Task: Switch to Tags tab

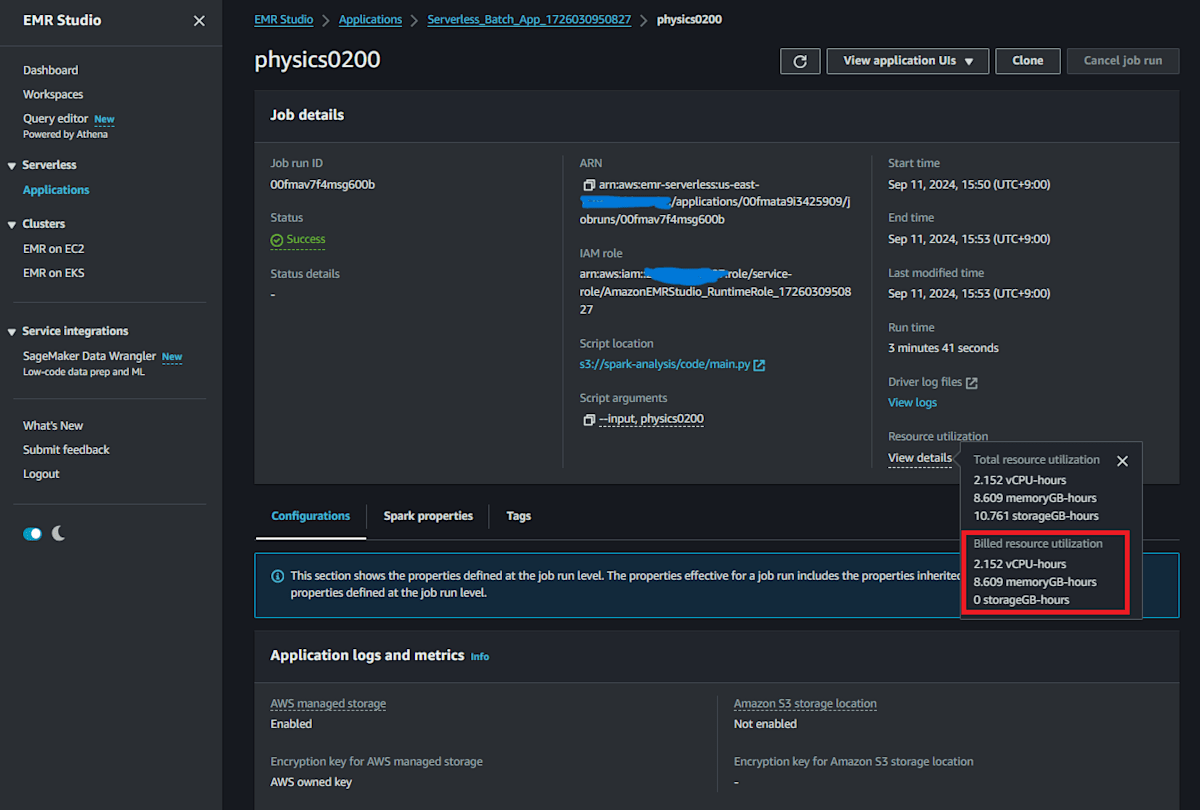Action: [x=518, y=516]
